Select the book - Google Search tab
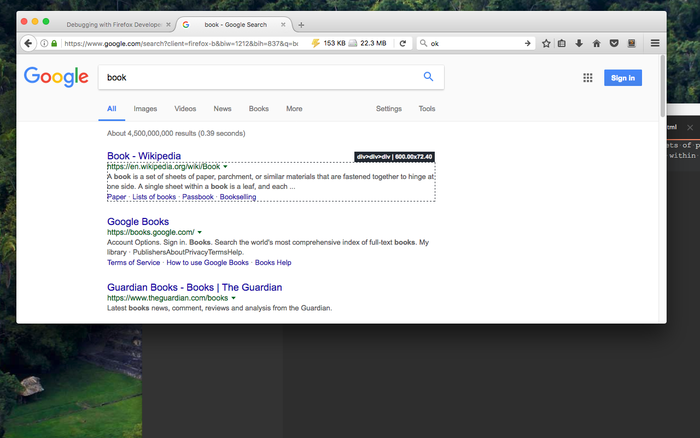Image resolution: width=700 pixels, height=438 pixels. pyautogui.click(x=235, y=25)
